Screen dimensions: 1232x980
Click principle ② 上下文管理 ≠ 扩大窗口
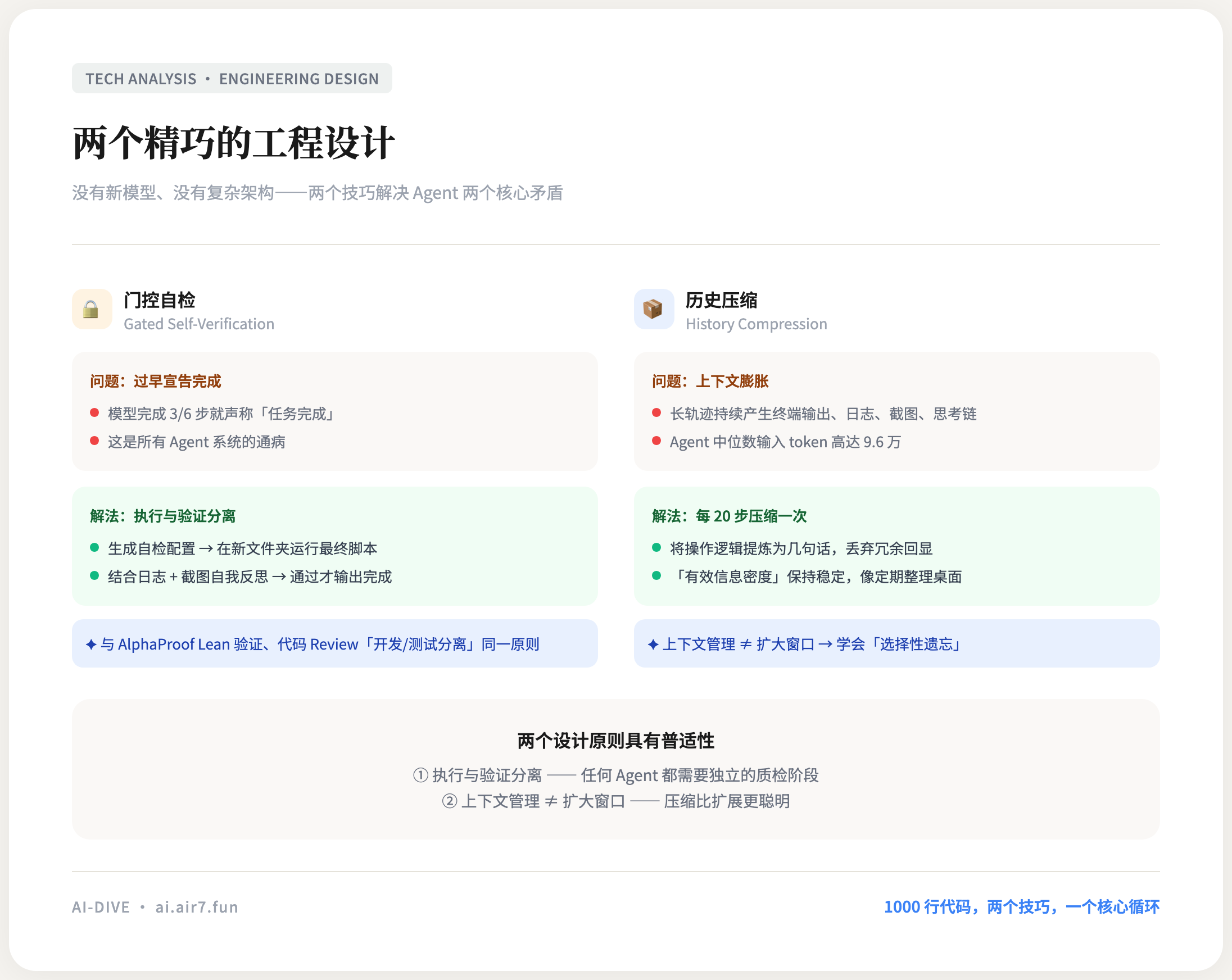[616, 801]
